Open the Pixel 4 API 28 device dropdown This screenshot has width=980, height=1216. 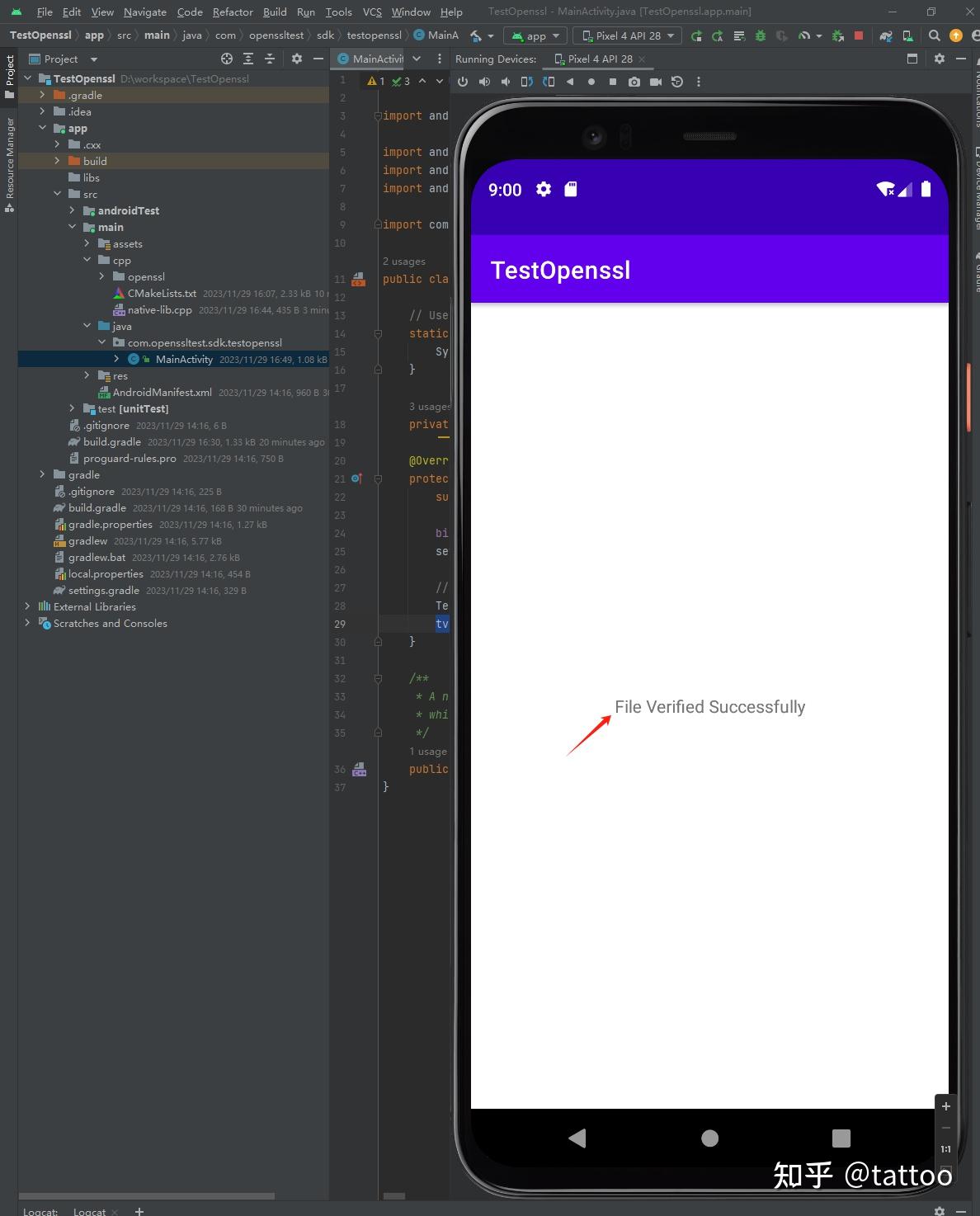[629, 35]
